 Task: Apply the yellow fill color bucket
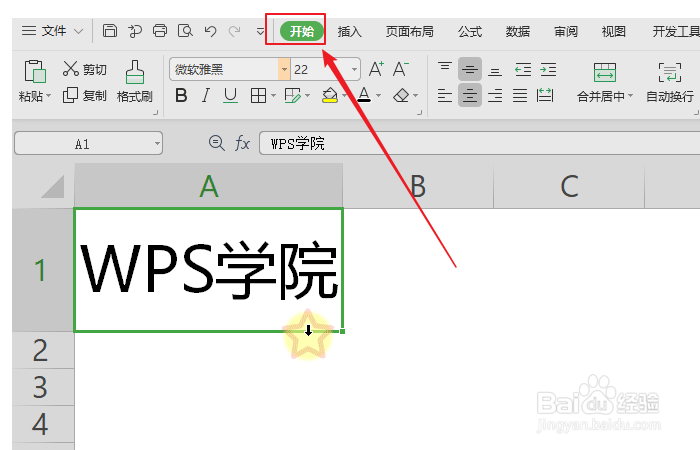click(330, 96)
